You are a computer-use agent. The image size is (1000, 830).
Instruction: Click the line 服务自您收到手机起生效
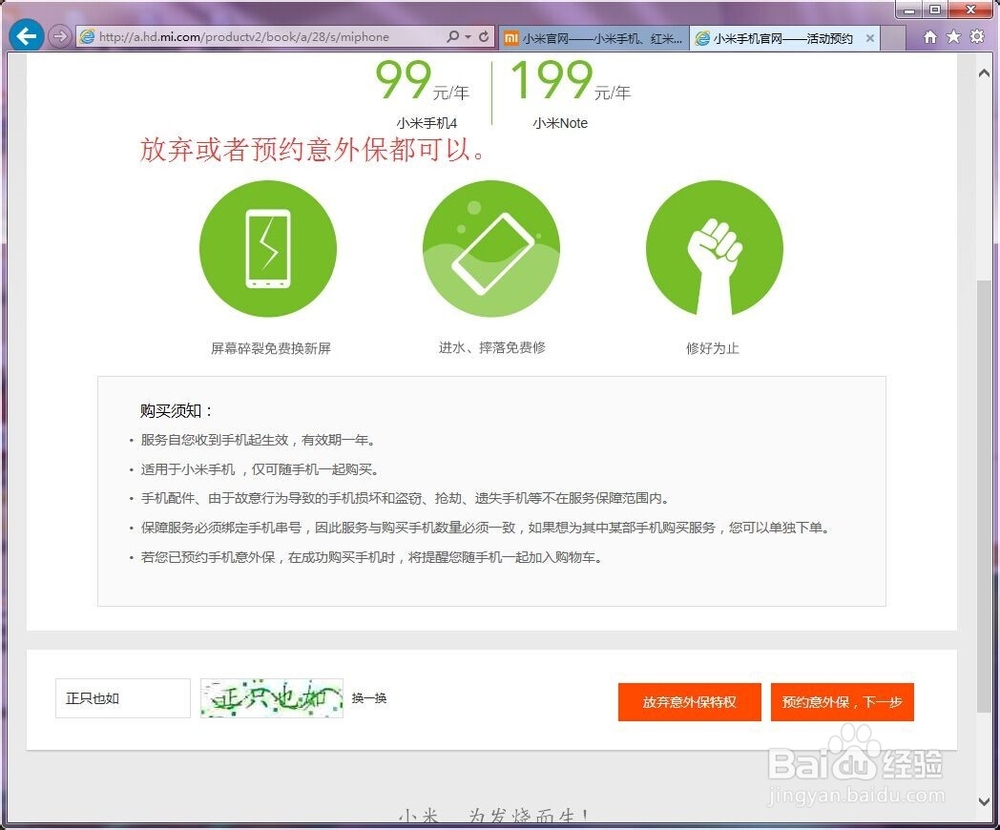click(x=258, y=440)
